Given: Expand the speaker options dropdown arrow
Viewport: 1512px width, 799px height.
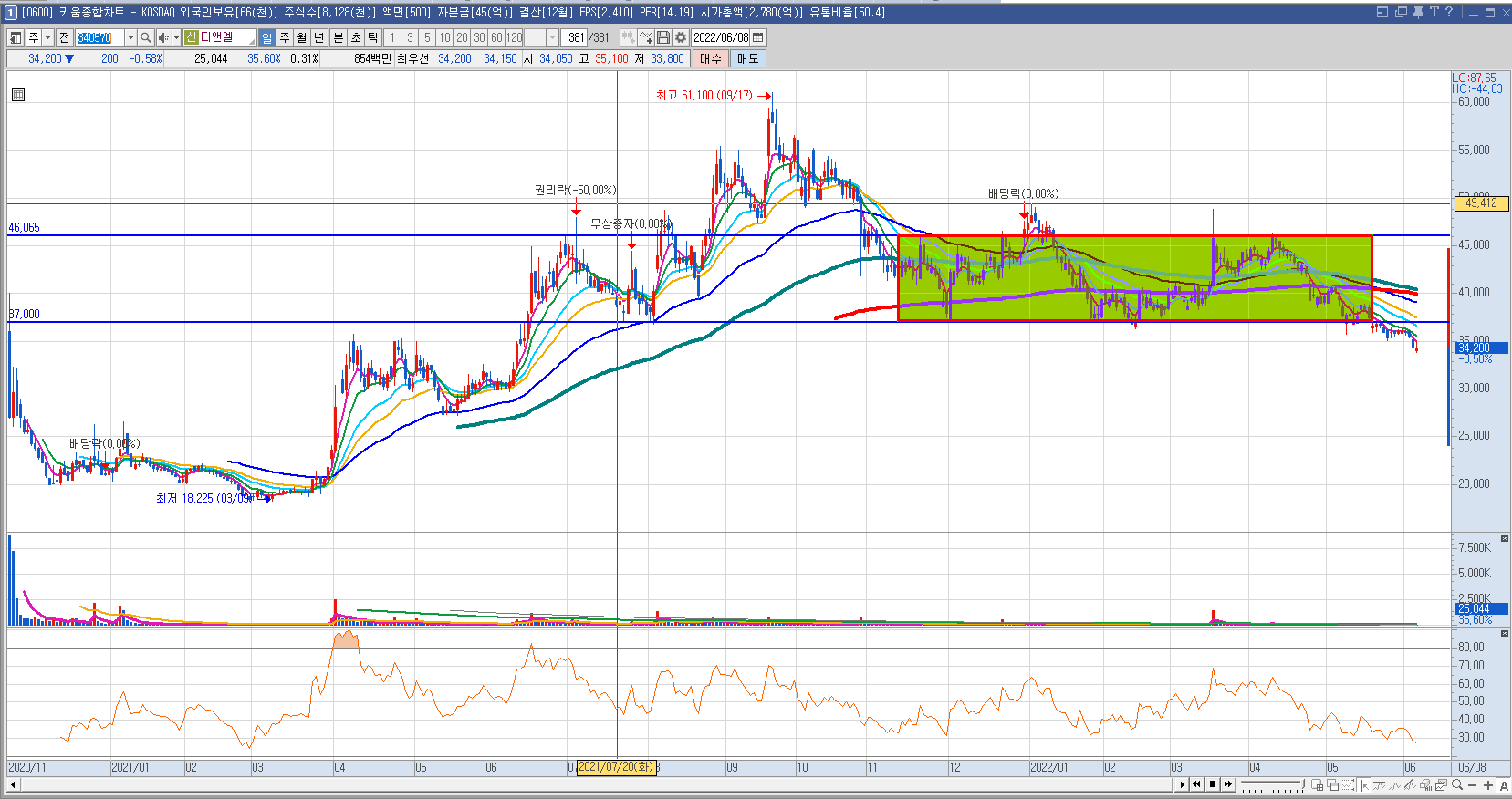Looking at the screenshot, I should coord(175,37).
